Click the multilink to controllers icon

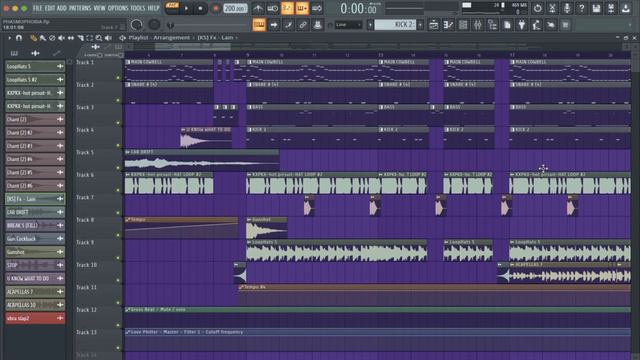click(x=303, y=25)
